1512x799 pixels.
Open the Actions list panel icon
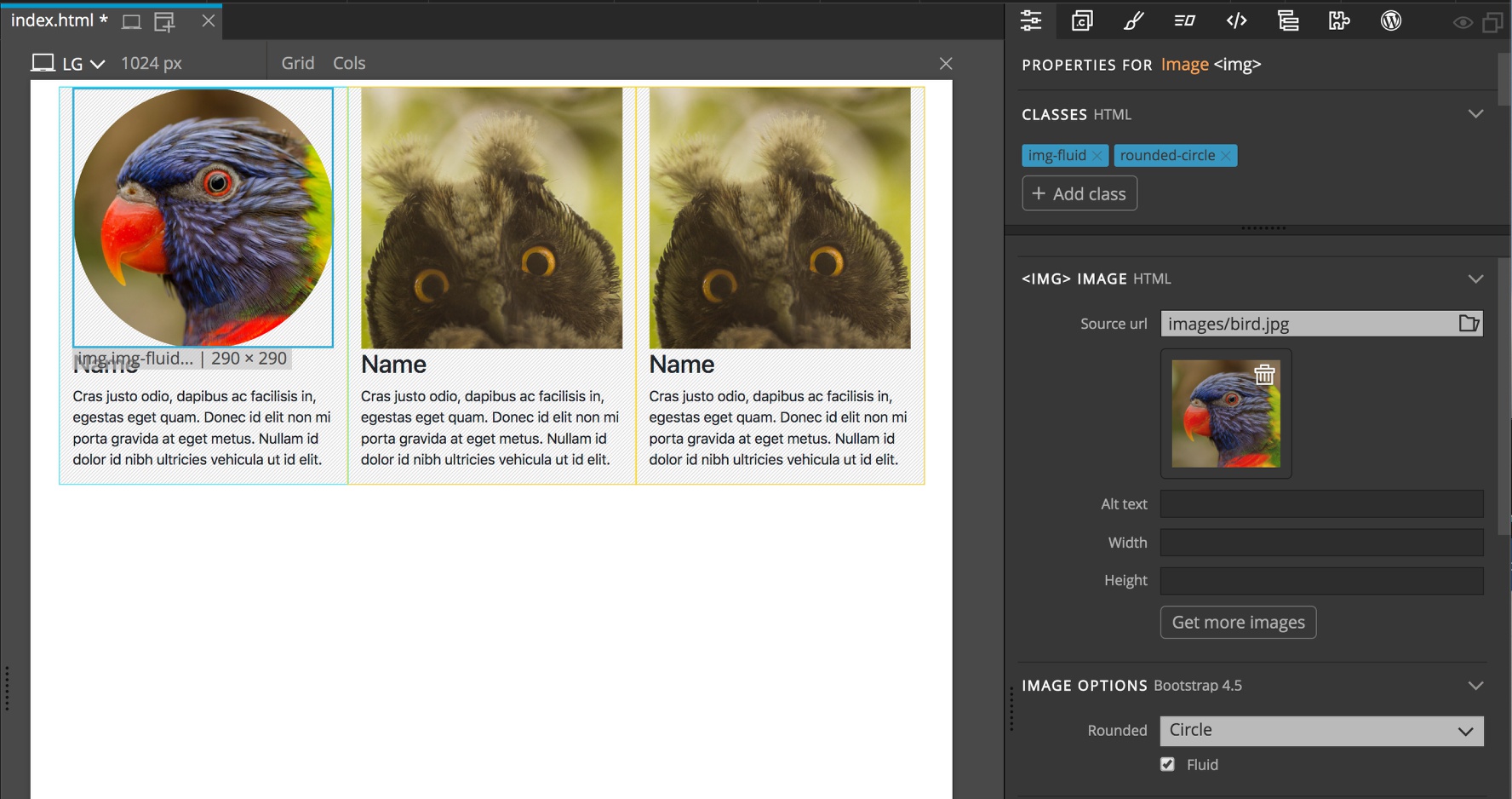[x=1184, y=20]
